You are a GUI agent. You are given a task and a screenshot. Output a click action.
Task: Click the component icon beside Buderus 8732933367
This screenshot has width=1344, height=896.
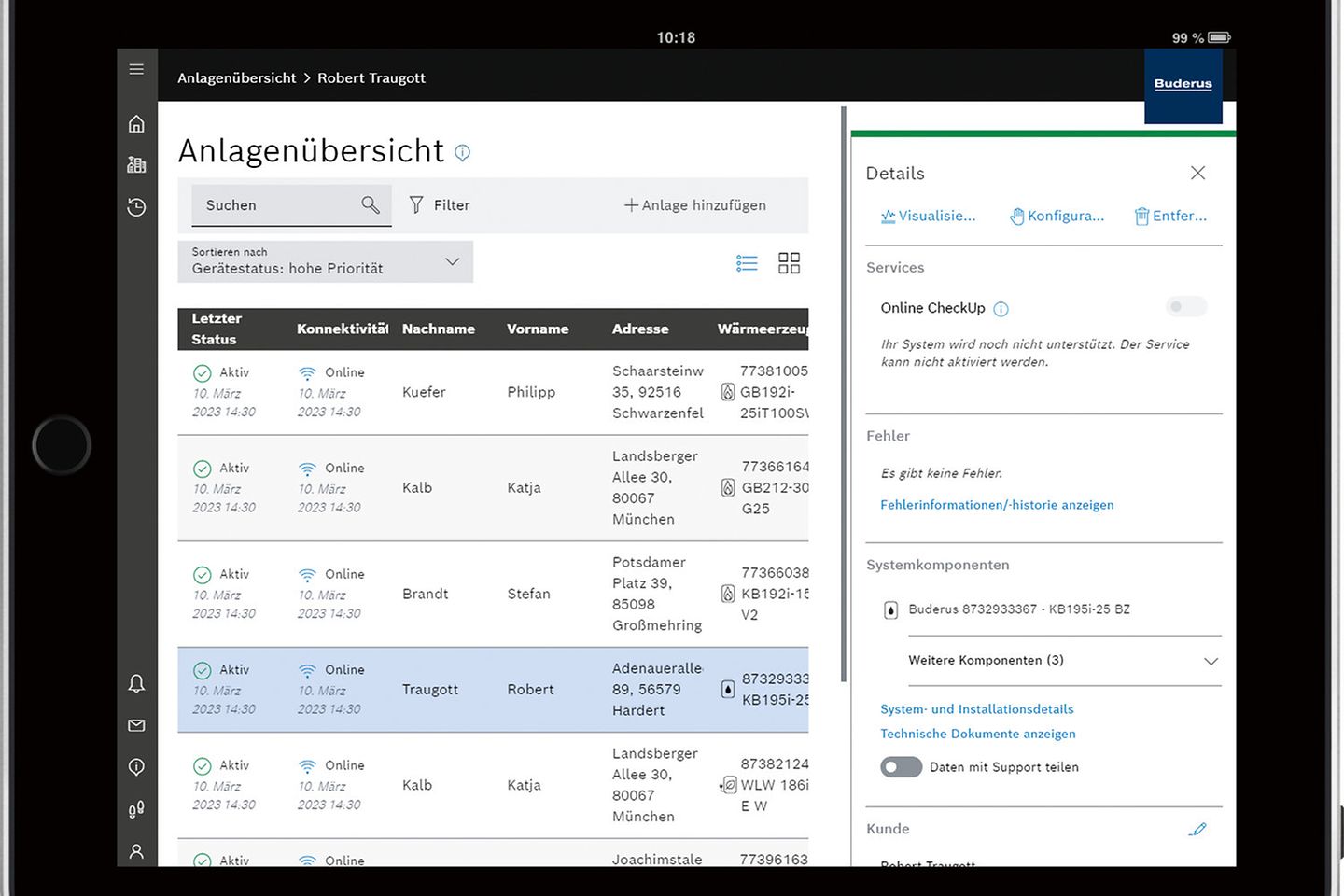890,610
